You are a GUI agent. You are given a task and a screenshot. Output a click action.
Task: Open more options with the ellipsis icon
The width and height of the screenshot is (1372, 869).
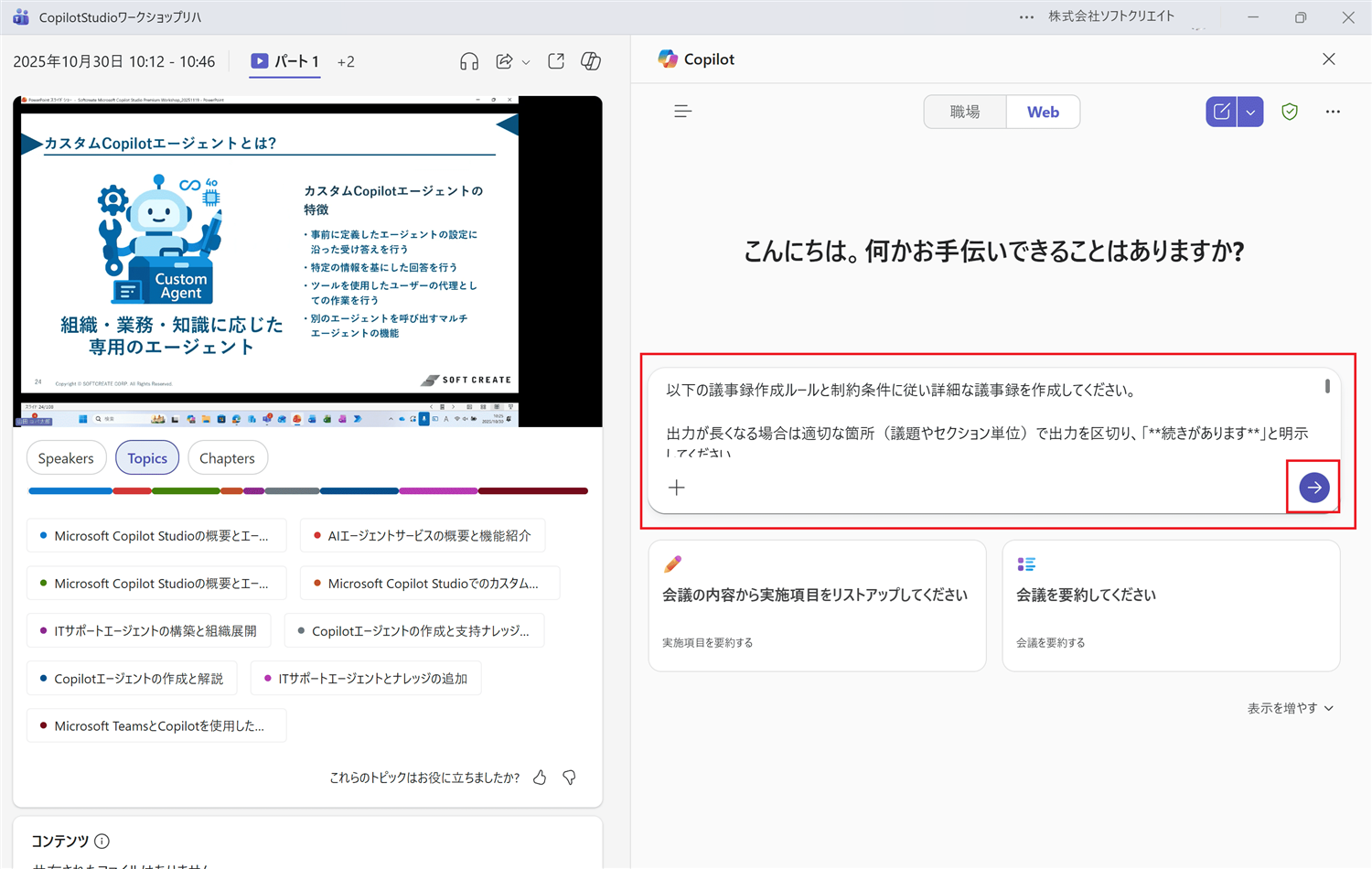pos(1333,111)
